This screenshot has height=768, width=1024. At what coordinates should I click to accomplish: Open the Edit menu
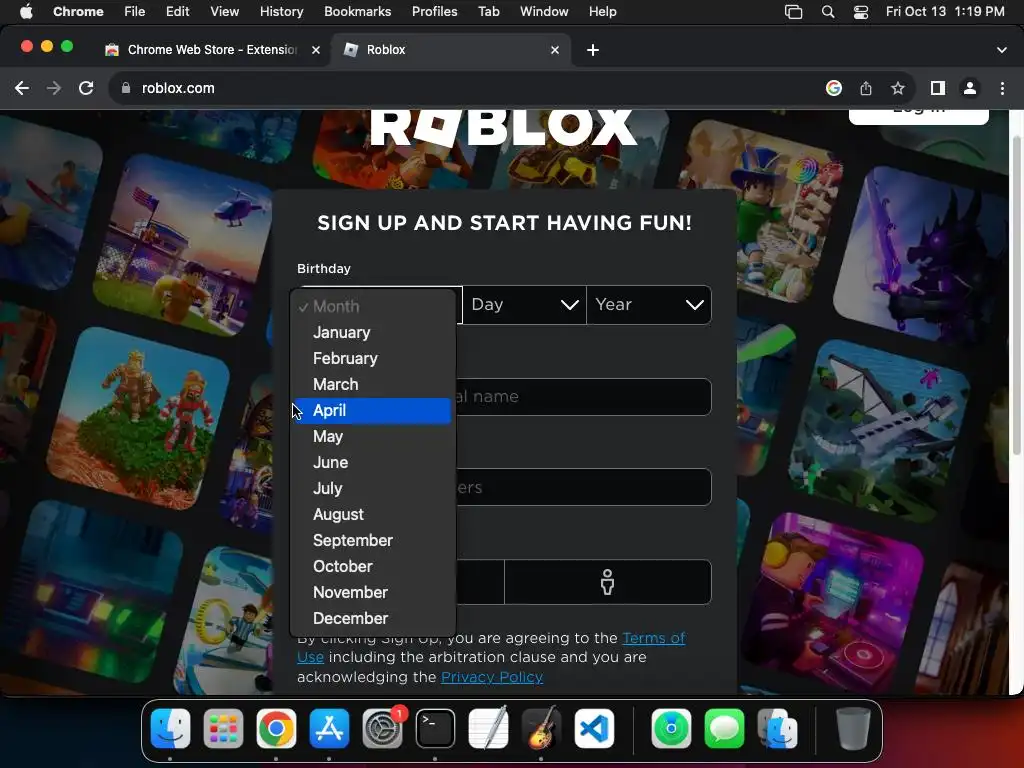pyautogui.click(x=178, y=12)
